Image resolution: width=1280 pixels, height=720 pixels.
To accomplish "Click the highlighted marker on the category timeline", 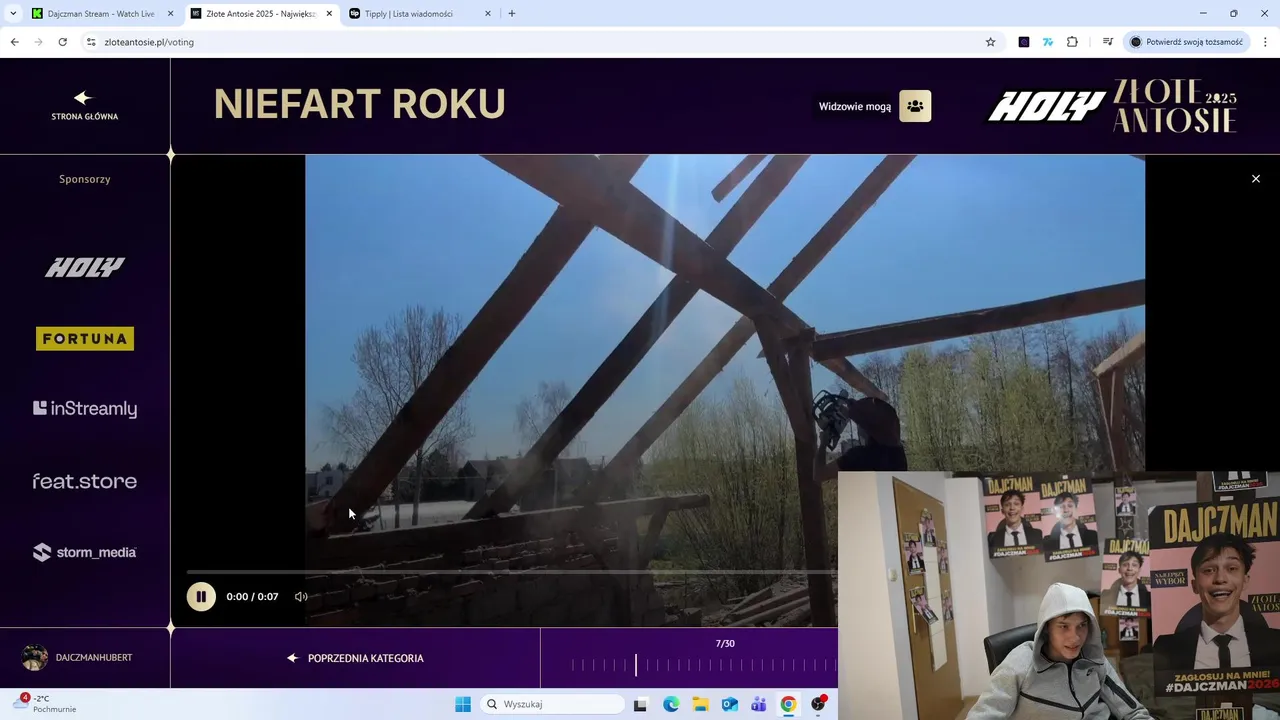I will (x=635, y=665).
